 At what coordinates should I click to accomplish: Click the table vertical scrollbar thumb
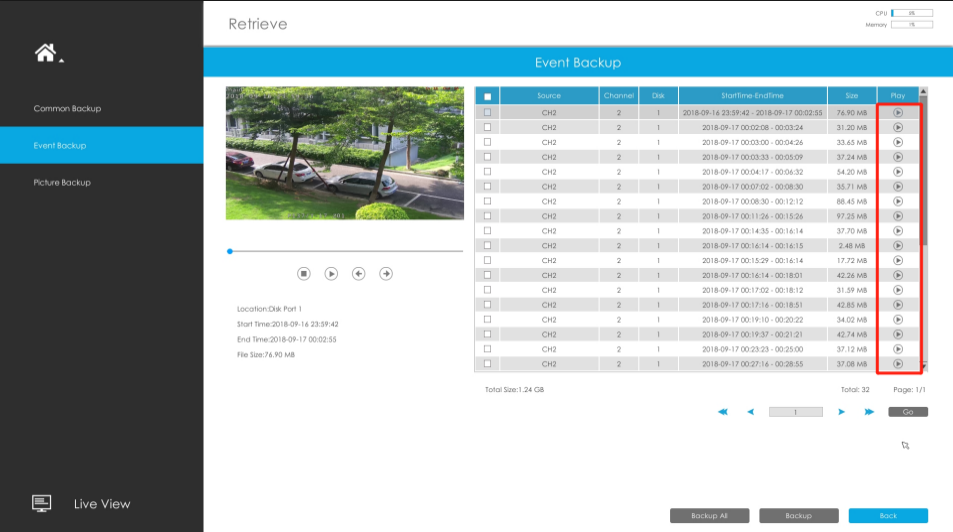click(x=924, y=171)
